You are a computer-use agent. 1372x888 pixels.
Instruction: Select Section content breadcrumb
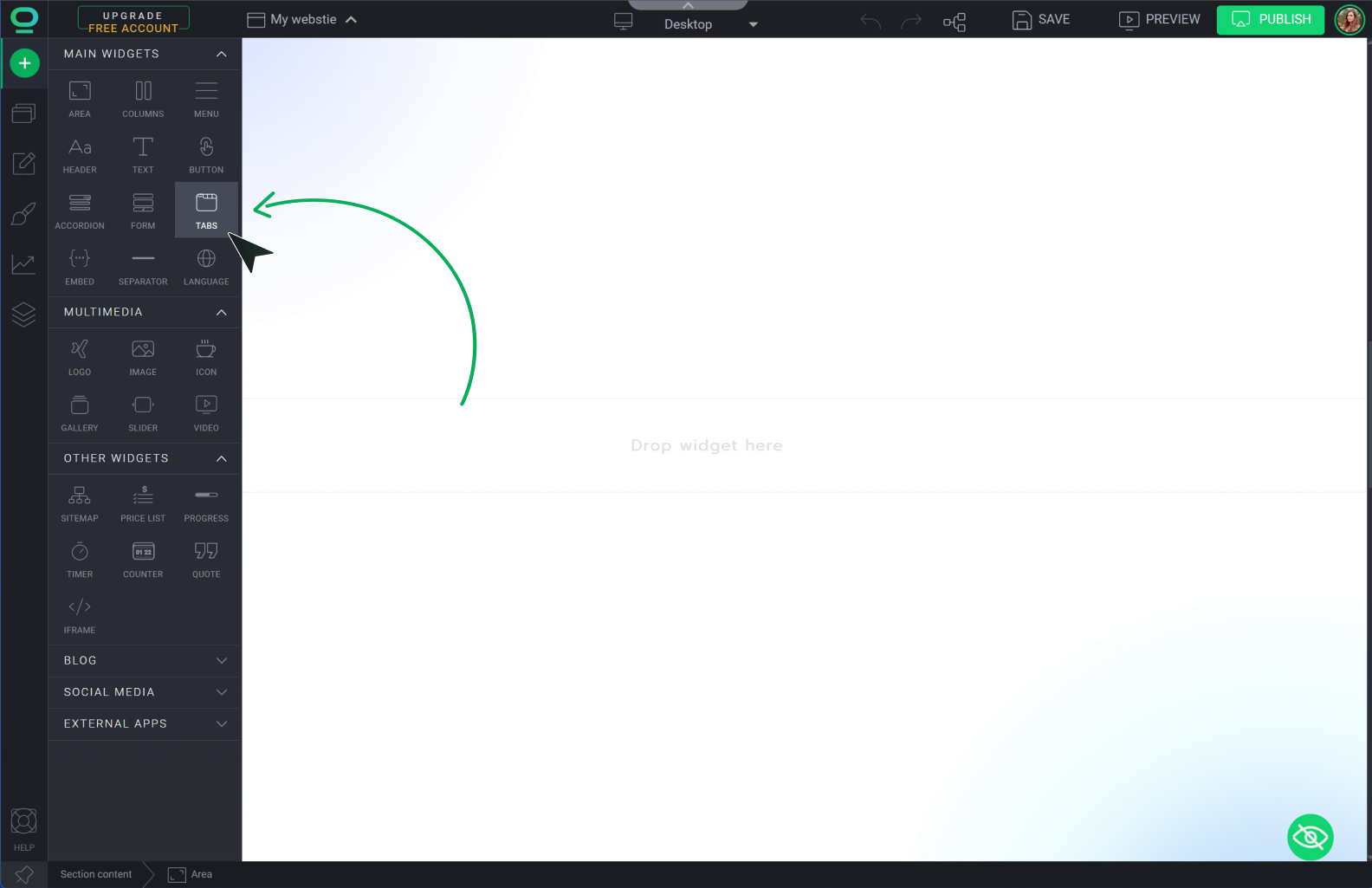pyautogui.click(x=96, y=874)
